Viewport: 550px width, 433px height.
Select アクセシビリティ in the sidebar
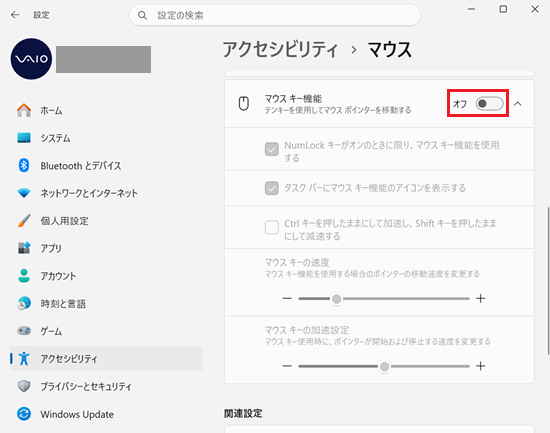(x=106, y=358)
